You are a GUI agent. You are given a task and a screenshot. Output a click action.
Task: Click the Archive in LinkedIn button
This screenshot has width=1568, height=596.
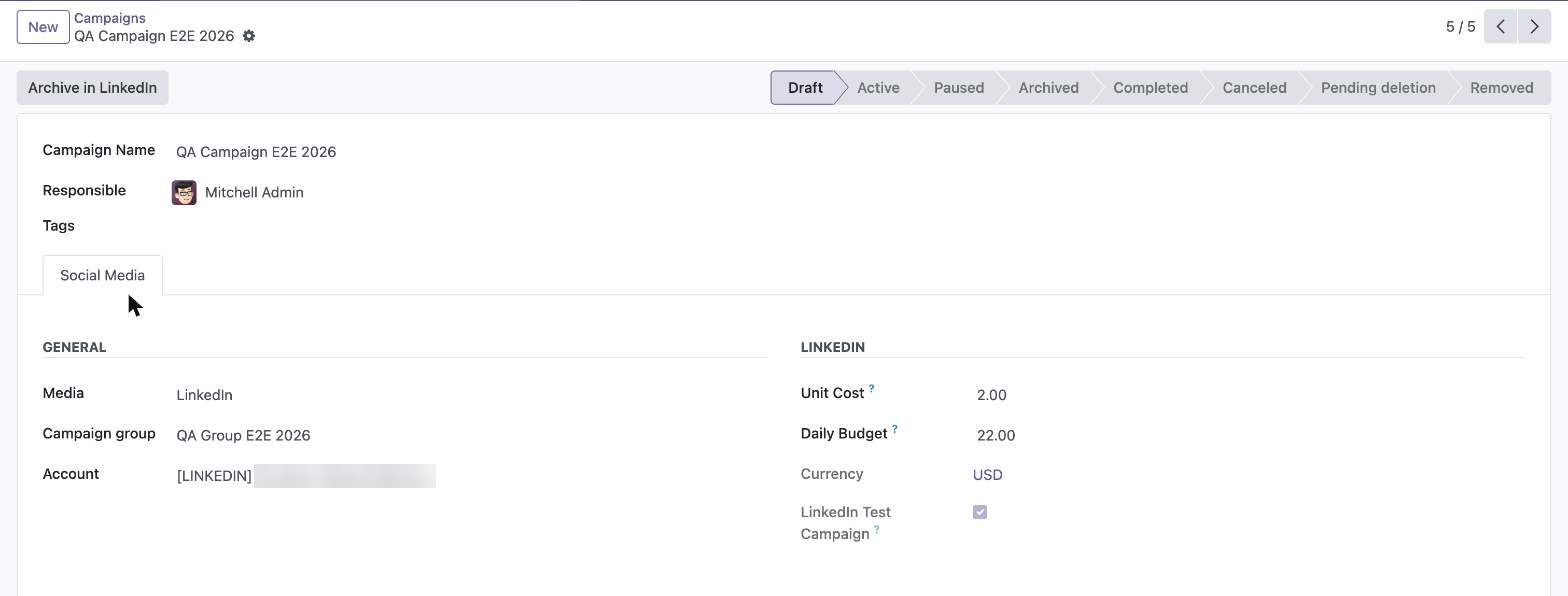tap(93, 88)
